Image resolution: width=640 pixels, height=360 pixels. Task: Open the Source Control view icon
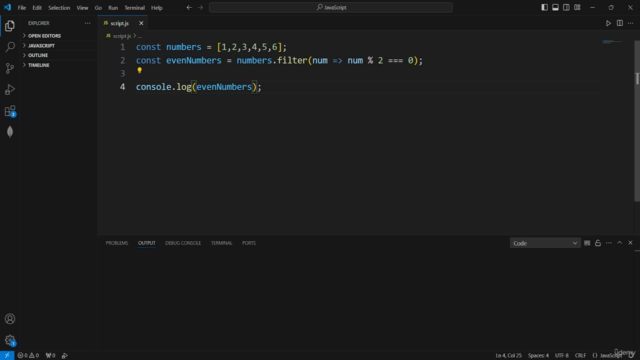10,68
